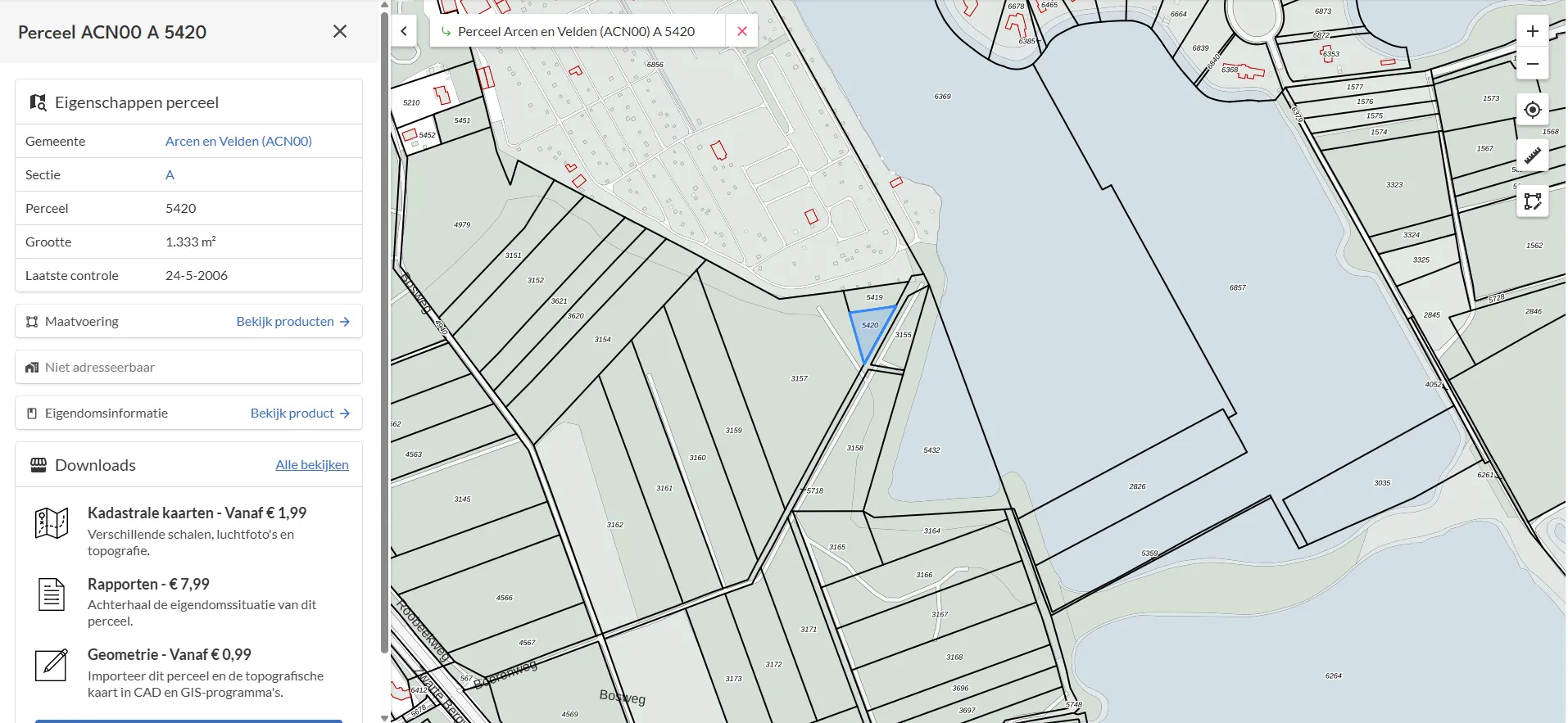The height and width of the screenshot is (723, 1568).
Task: Click the Maatvoering icon
Action: click(x=32, y=322)
